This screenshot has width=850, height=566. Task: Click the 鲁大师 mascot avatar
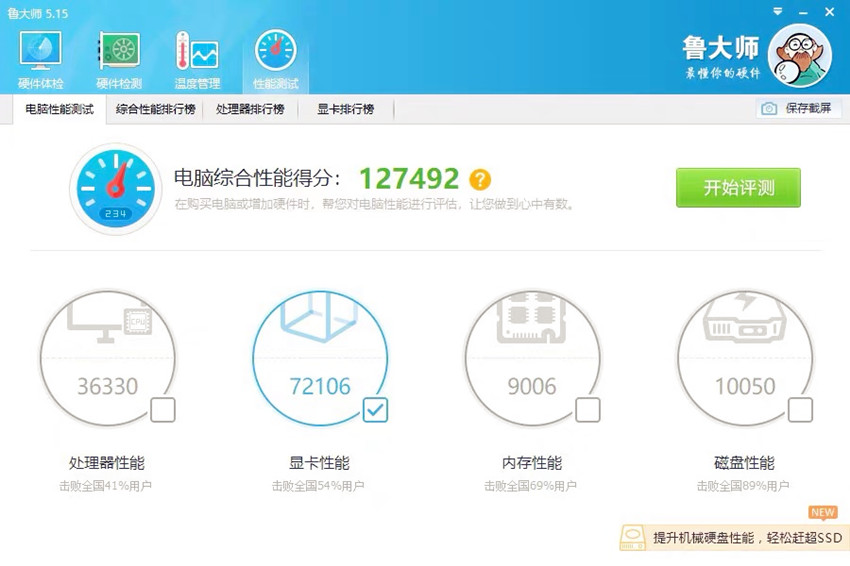click(800, 55)
